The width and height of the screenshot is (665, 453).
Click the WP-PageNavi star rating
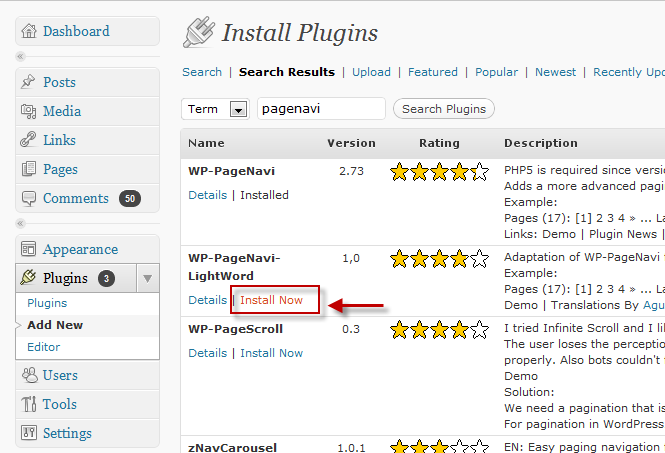(439, 172)
